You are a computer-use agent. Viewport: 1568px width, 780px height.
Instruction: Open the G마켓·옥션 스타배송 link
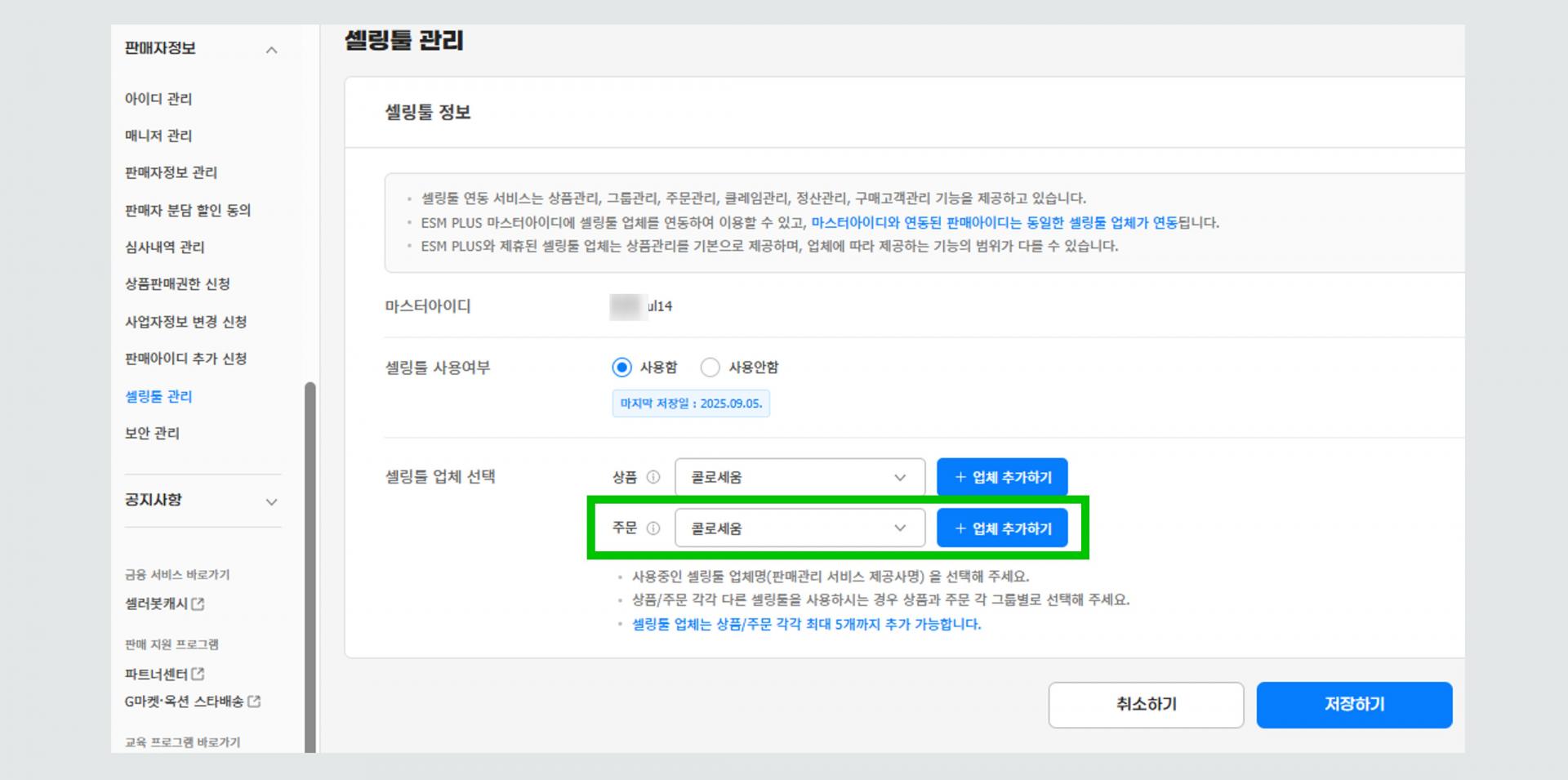184,701
